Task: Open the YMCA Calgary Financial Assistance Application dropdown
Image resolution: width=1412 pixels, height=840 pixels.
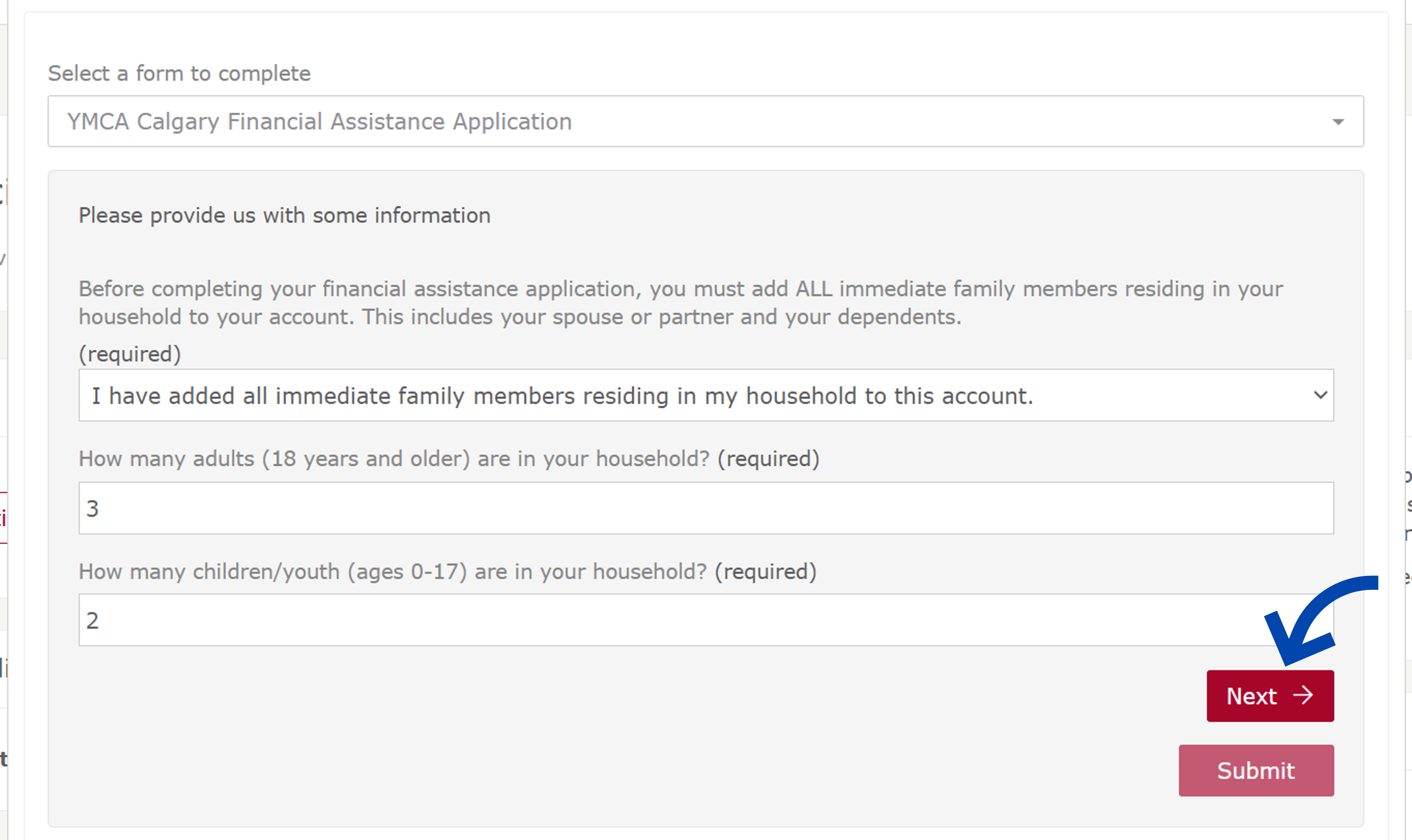Action: [705, 122]
